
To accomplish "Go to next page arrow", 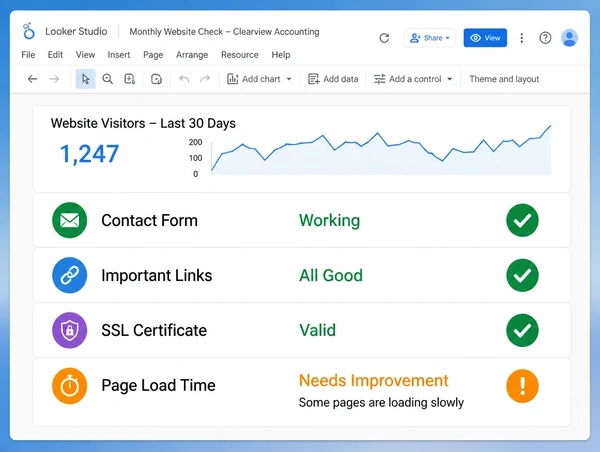I will pos(54,79).
